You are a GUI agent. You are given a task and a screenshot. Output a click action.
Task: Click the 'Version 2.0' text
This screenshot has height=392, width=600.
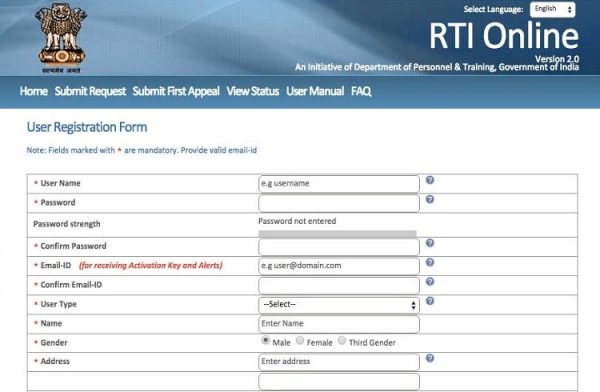(557, 59)
